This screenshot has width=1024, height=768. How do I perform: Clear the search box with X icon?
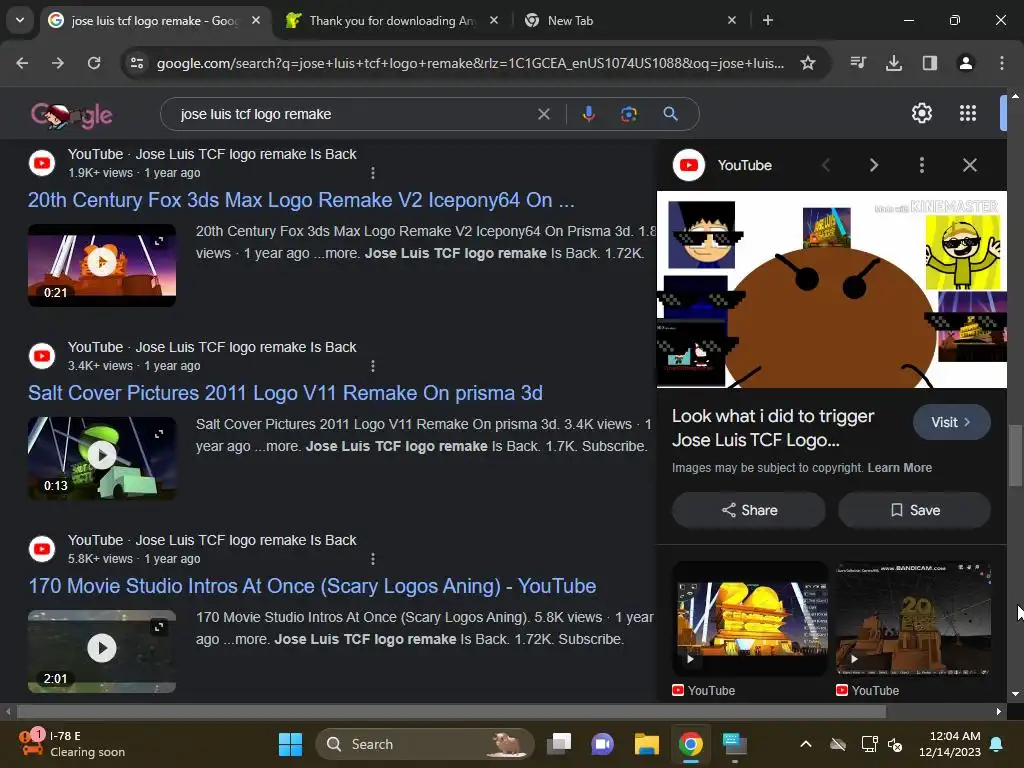[543, 114]
